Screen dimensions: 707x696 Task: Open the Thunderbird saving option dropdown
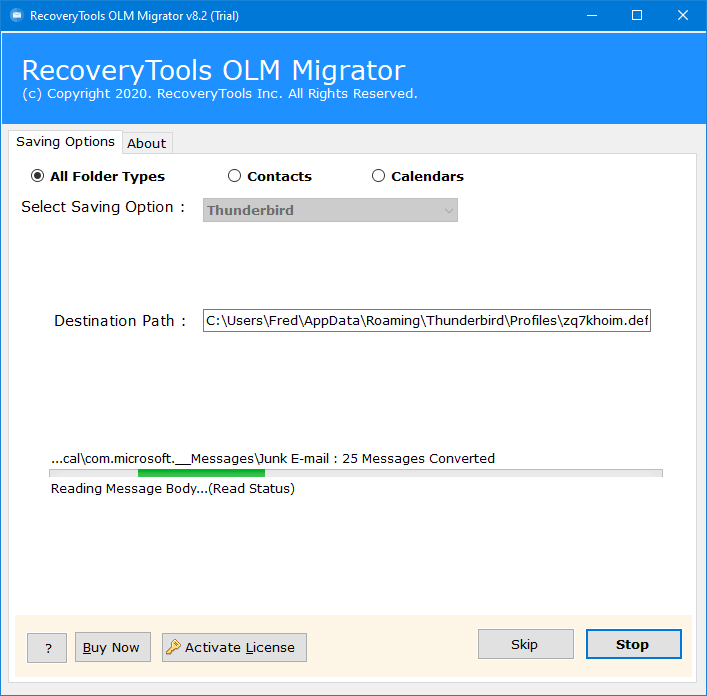(330, 210)
